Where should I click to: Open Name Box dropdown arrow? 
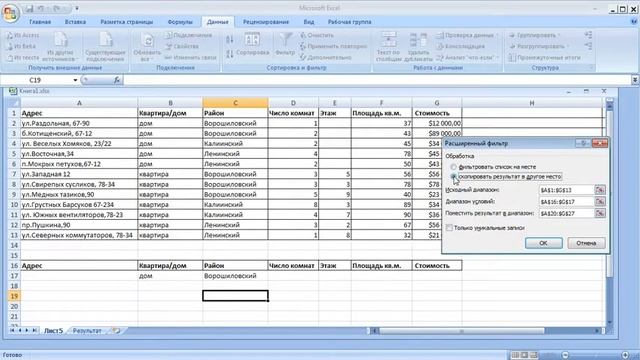[75, 80]
